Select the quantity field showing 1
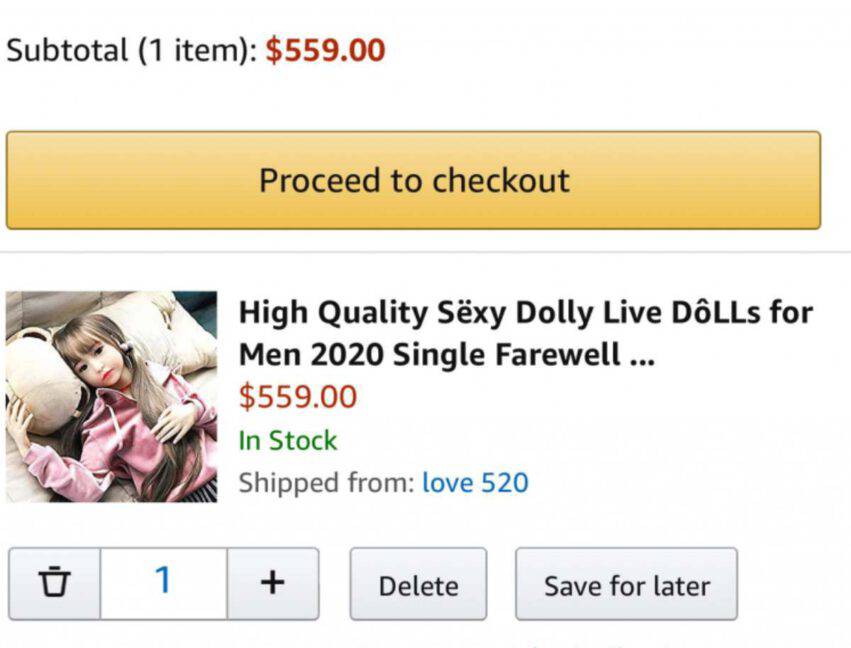The image size is (851, 648). (163, 583)
